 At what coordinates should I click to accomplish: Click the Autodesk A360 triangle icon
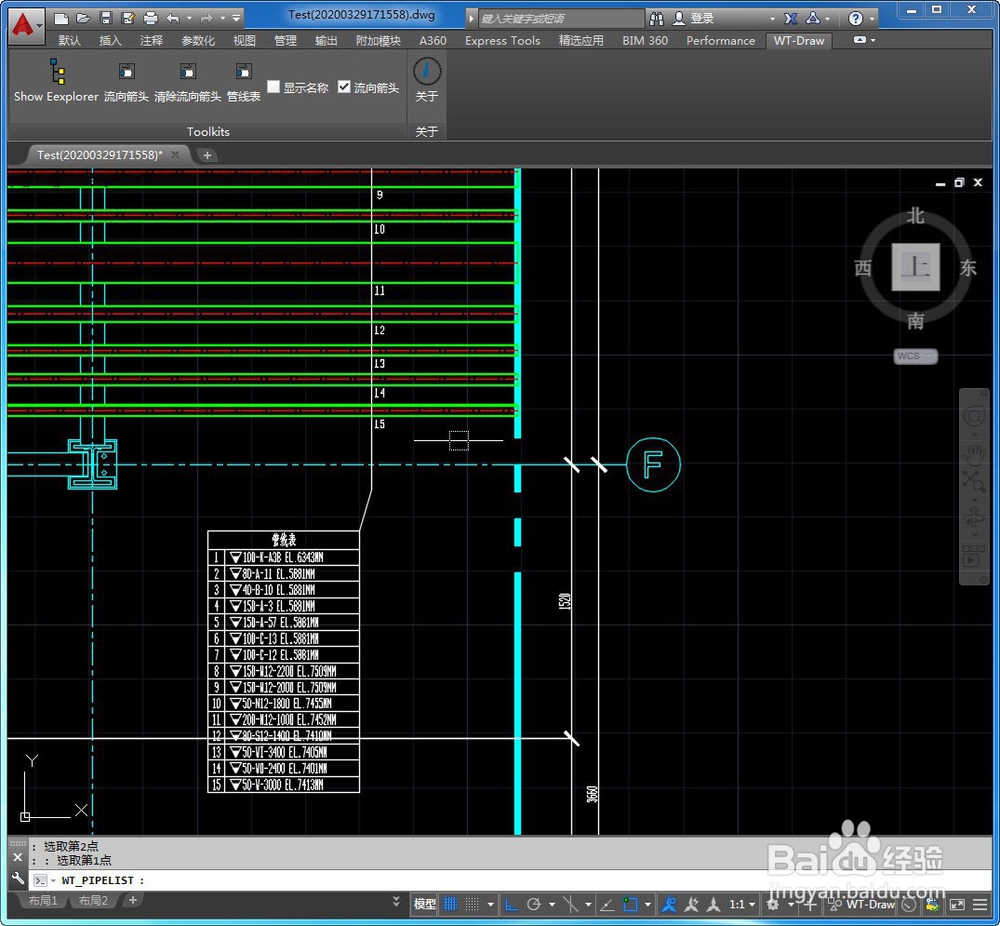coord(812,18)
